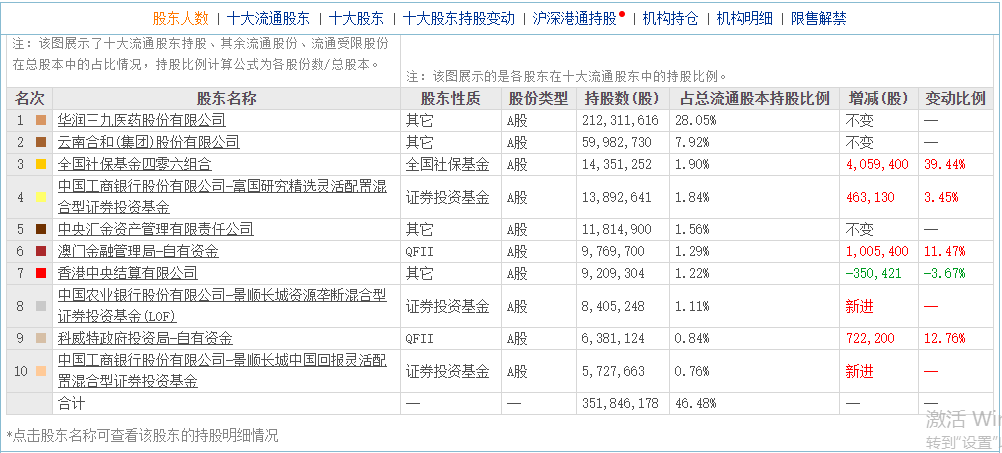Open 澳门金融管理局-自有资金 link
The width and height of the screenshot is (1002, 453).
coord(138,251)
